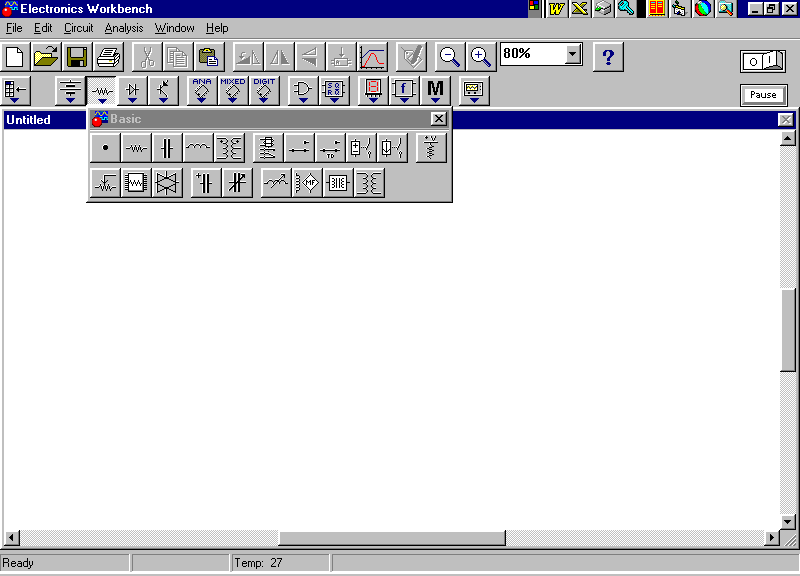Open the Transistors parts bin
This screenshot has width=800, height=576.
tap(164, 90)
